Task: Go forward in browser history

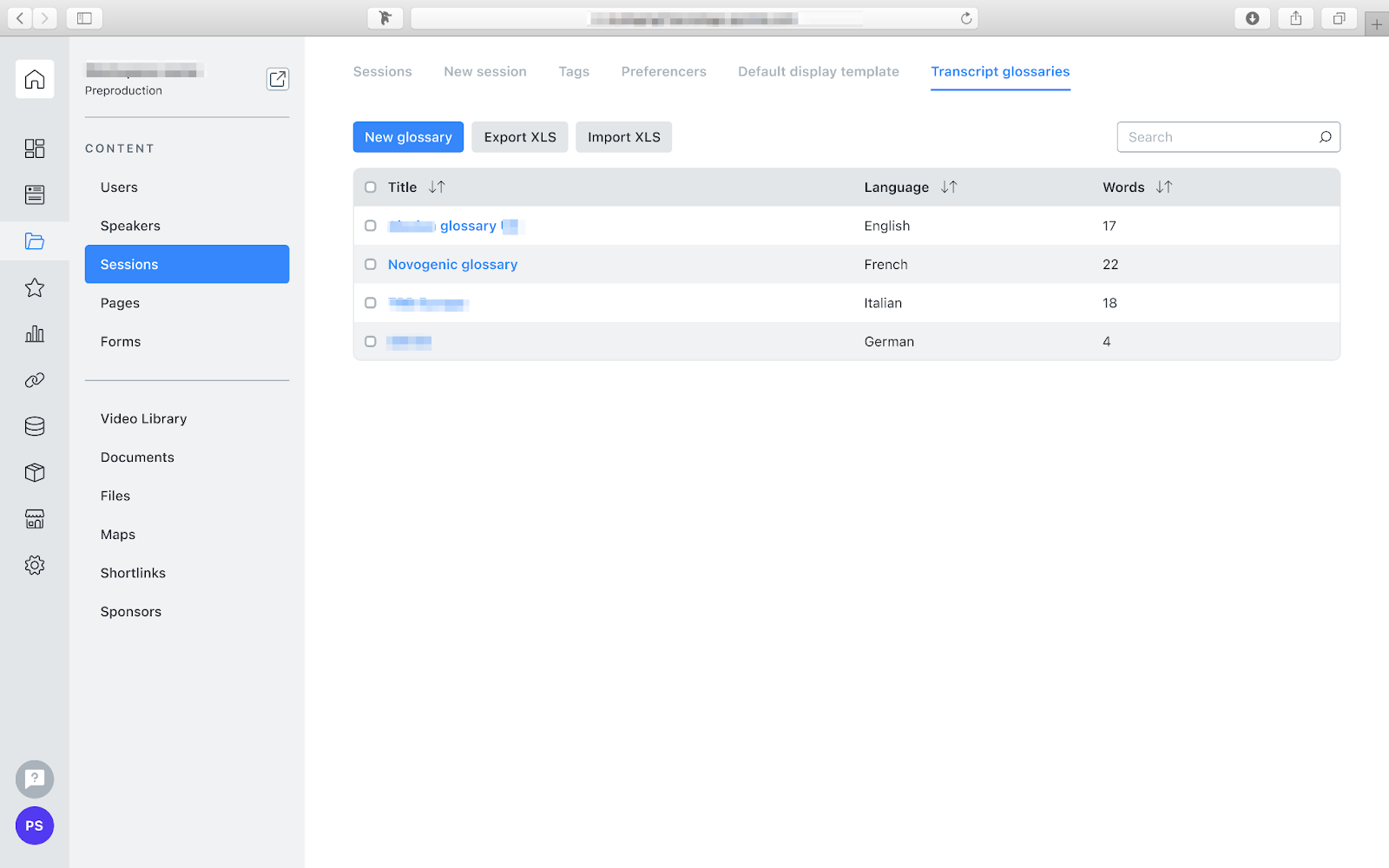Action: pyautogui.click(x=45, y=18)
